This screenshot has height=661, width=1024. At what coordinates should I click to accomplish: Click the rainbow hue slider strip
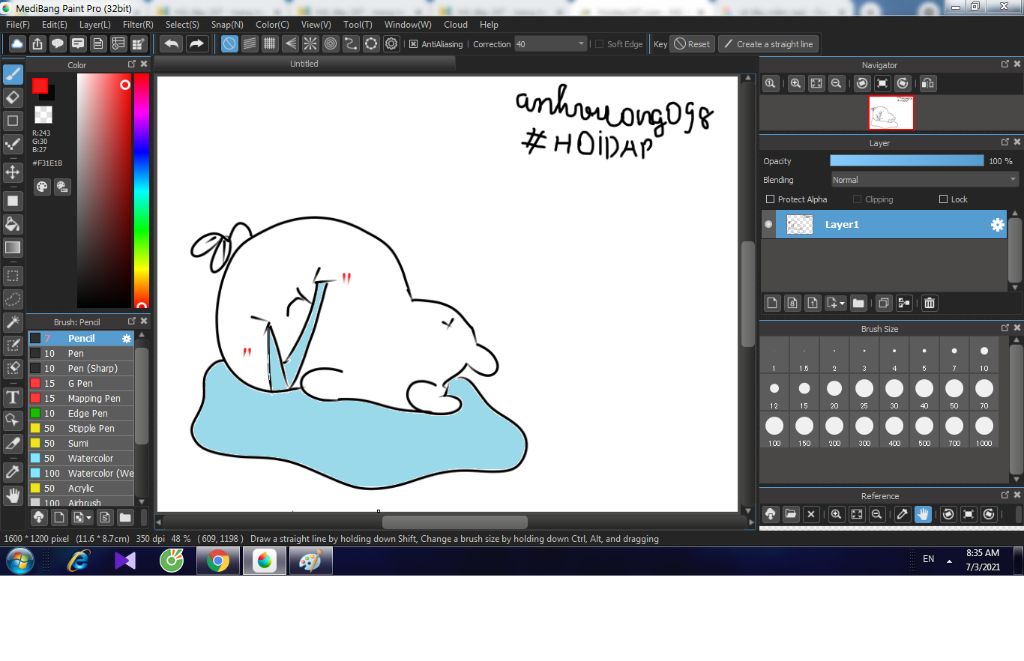click(141, 190)
